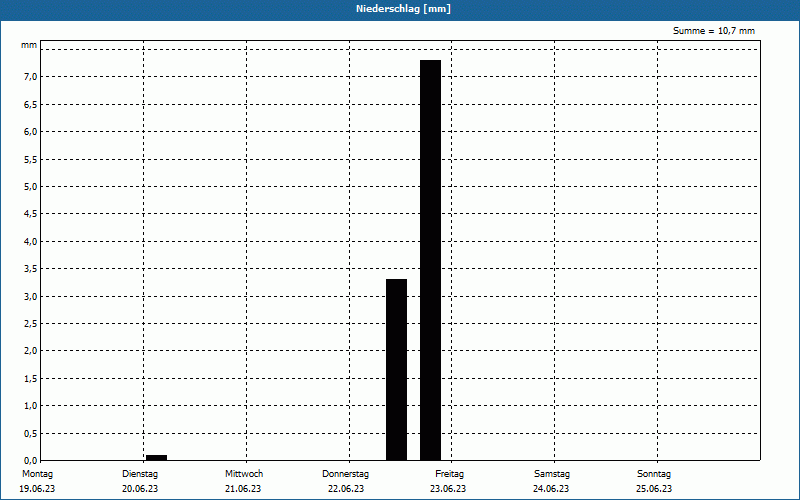Screen dimensions: 800x500
Task: Click the Niederschlag [mm] chart title
Action: coord(403,9)
